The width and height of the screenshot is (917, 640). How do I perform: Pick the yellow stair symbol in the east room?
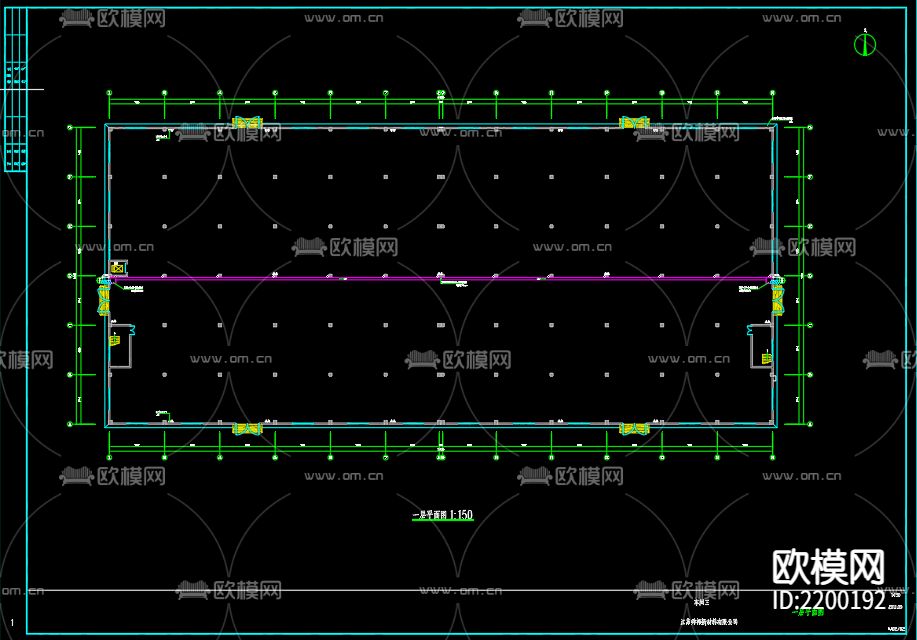[766, 357]
